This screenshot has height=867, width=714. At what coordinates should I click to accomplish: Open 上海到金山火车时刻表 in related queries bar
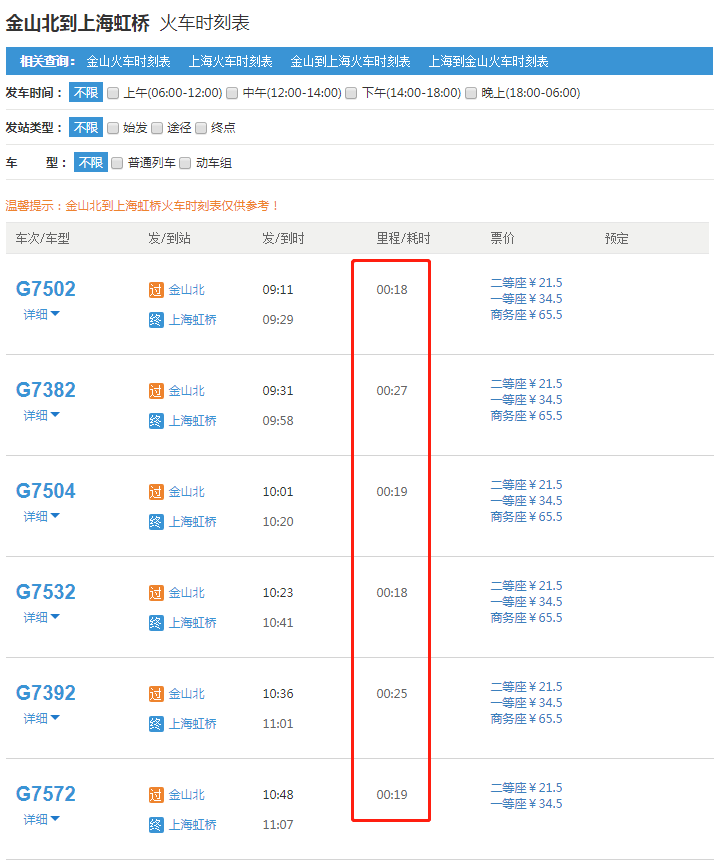coord(488,62)
